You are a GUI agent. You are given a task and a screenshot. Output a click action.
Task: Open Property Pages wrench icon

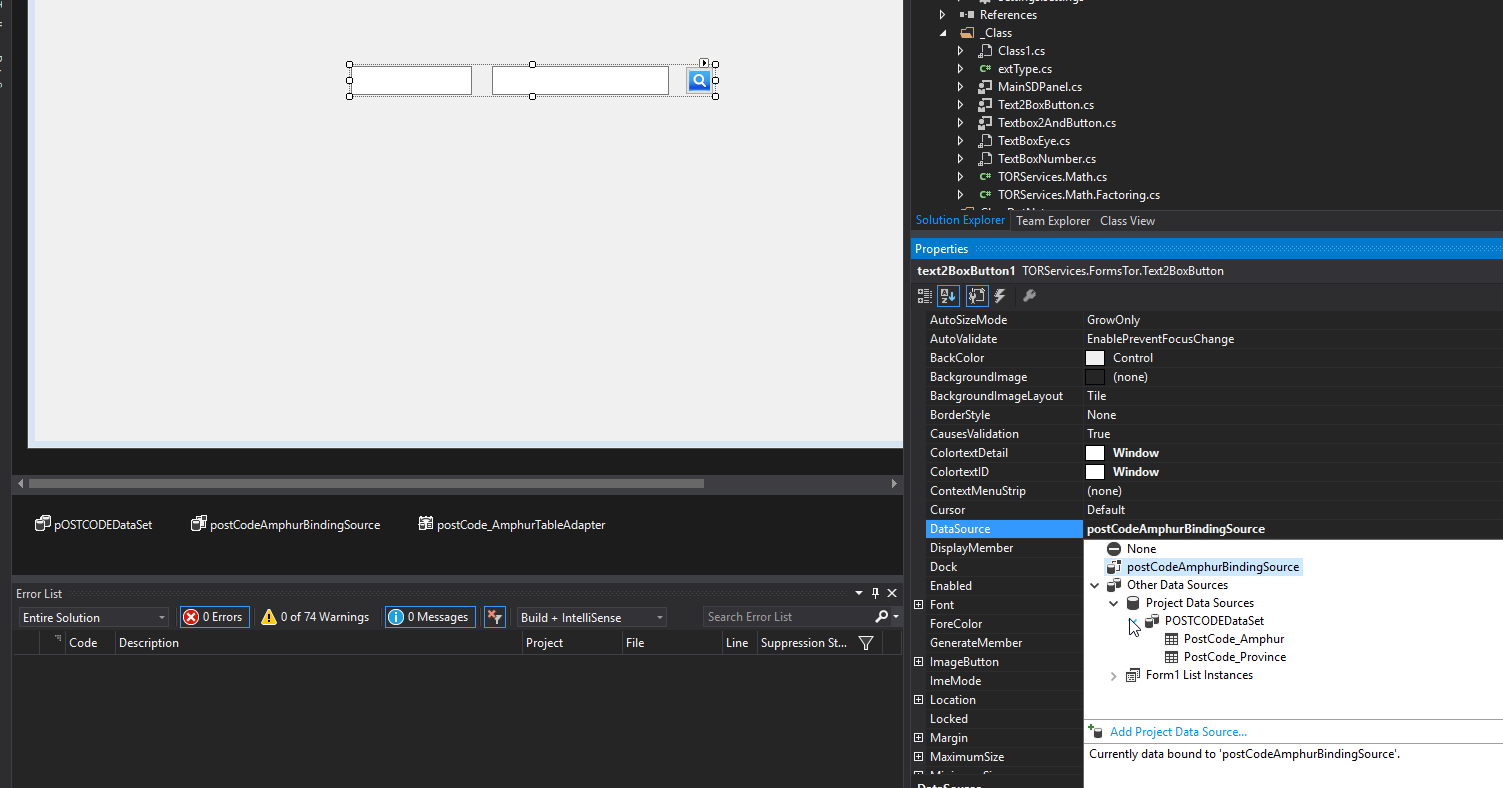click(x=1029, y=296)
